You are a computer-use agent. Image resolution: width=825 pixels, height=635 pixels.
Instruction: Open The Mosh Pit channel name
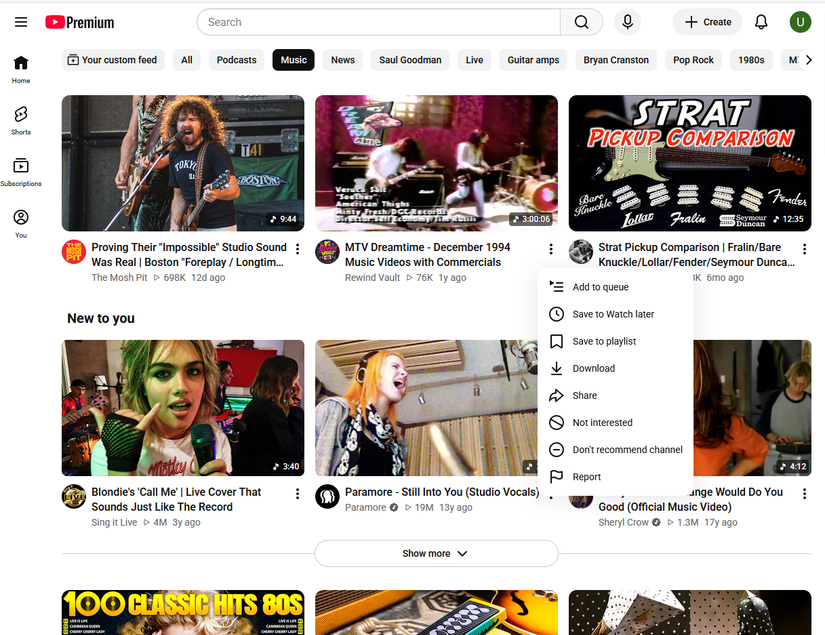[119, 277]
